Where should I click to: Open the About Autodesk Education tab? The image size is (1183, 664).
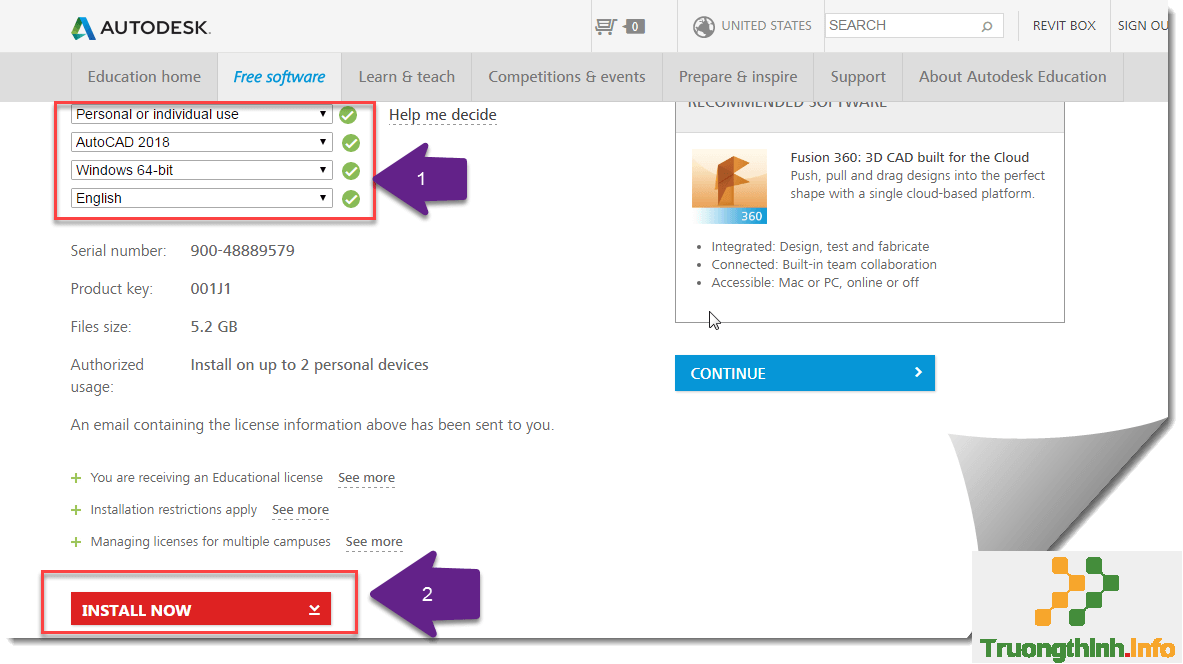pos(1012,77)
